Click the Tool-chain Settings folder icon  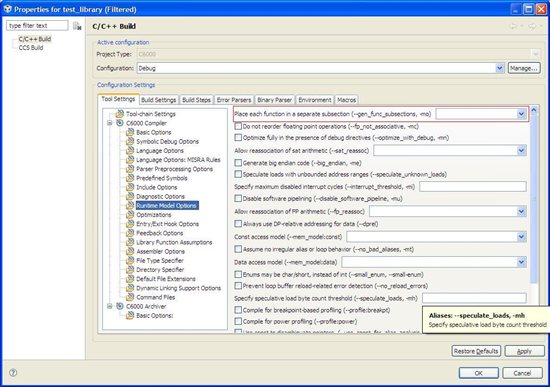120,114
